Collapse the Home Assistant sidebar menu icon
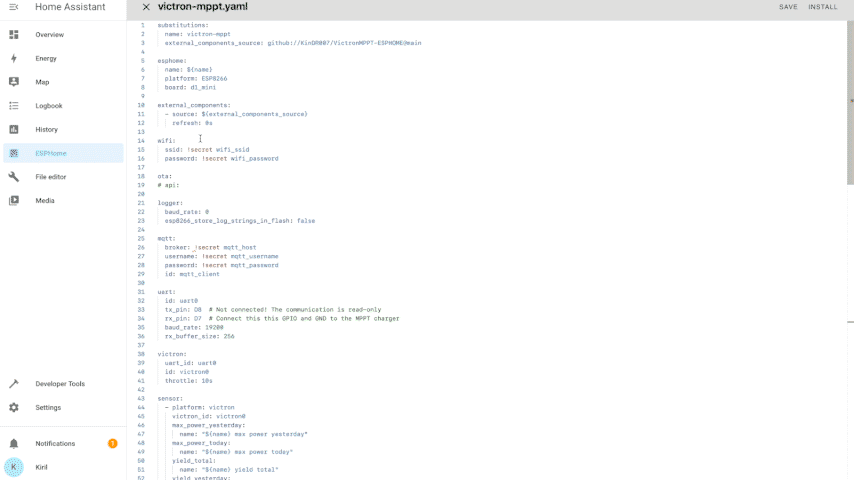The height and width of the screenshot is (480, 854). (14, 7)
